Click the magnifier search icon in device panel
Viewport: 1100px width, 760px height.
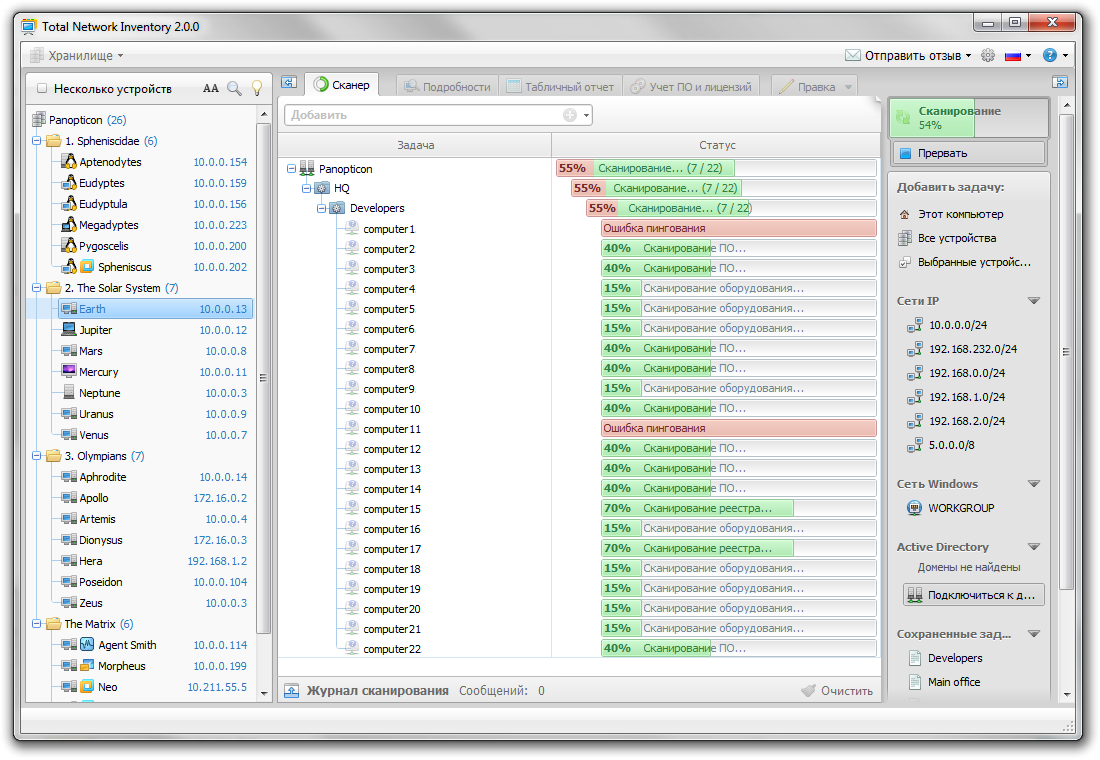[x=234, y=88]
